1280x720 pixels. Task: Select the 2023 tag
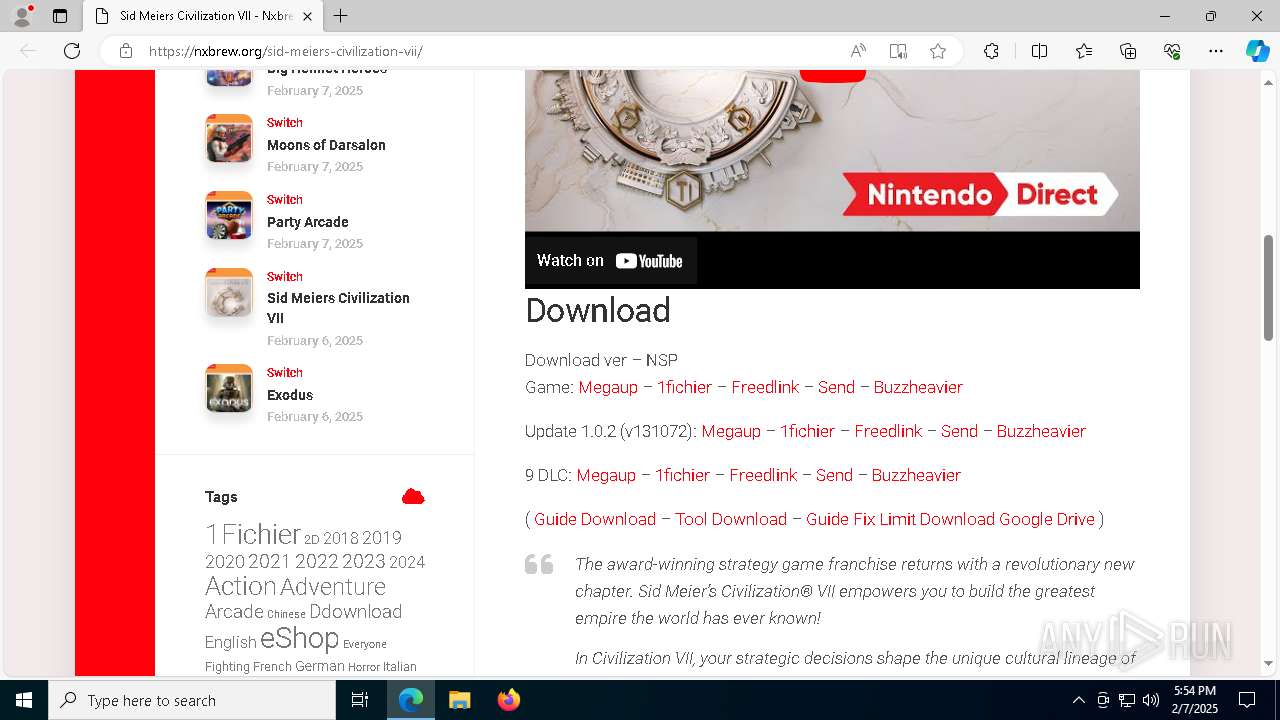click(x=363, y=562)
